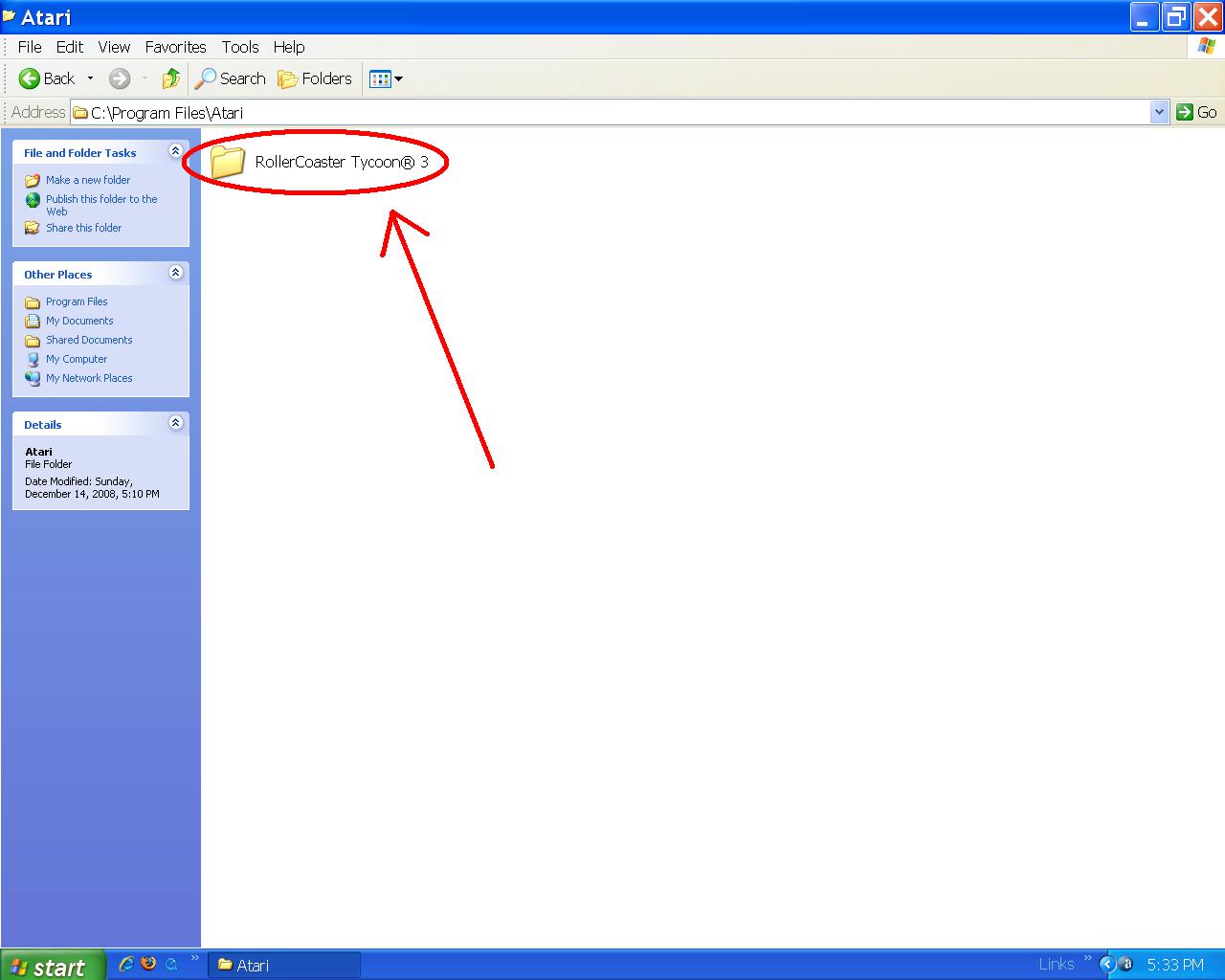This screenshot has height=980, width=1225.
Task: Click inside the Address path field
Action: click(612, 112)
